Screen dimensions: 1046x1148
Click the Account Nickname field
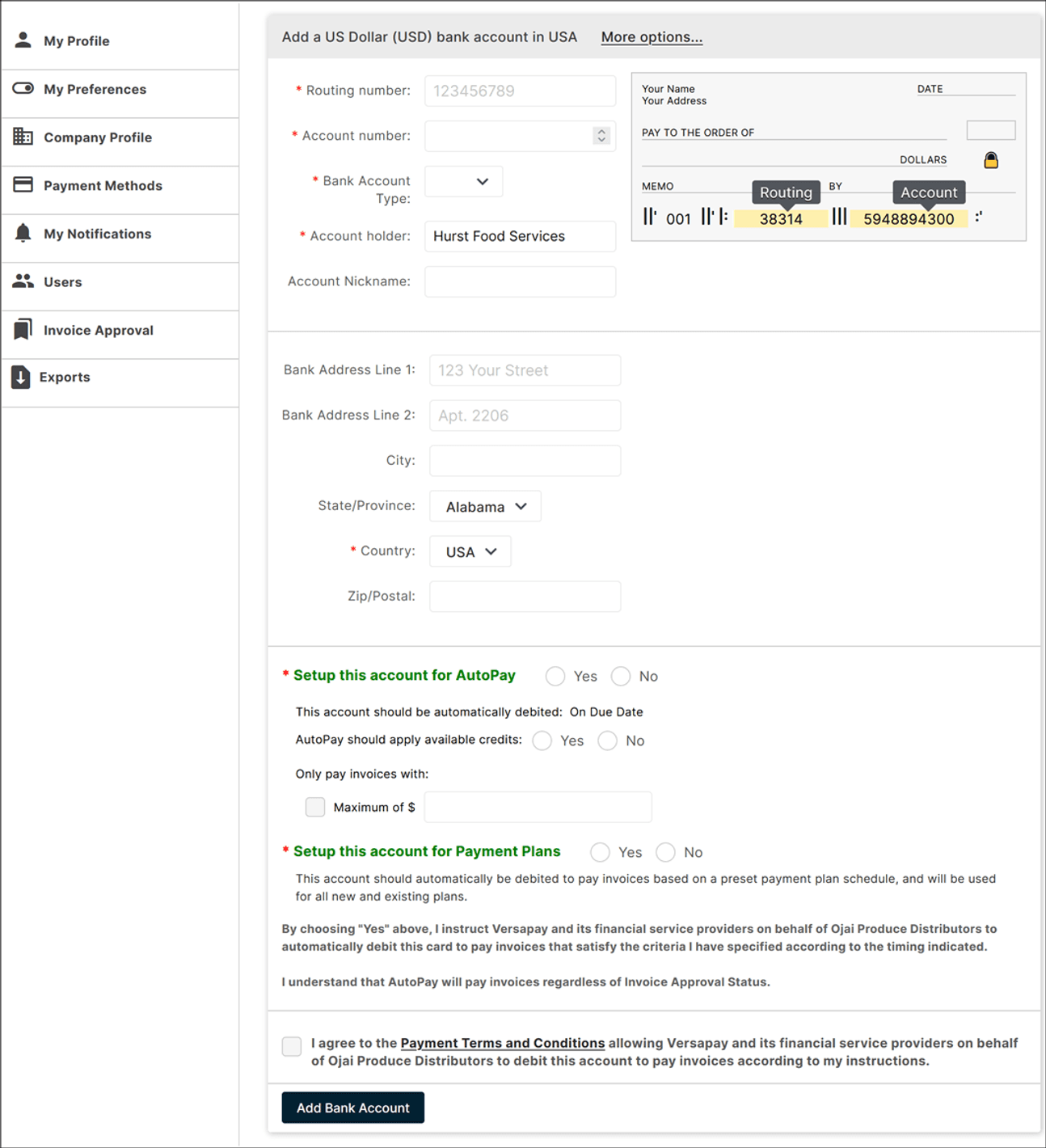[x=521, y=281]
